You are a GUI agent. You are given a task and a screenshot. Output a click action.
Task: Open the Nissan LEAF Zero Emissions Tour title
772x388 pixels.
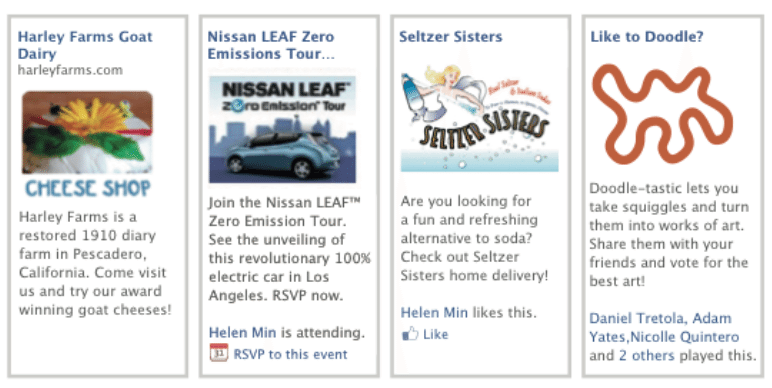pyautogui.click(x=271, y=45)
